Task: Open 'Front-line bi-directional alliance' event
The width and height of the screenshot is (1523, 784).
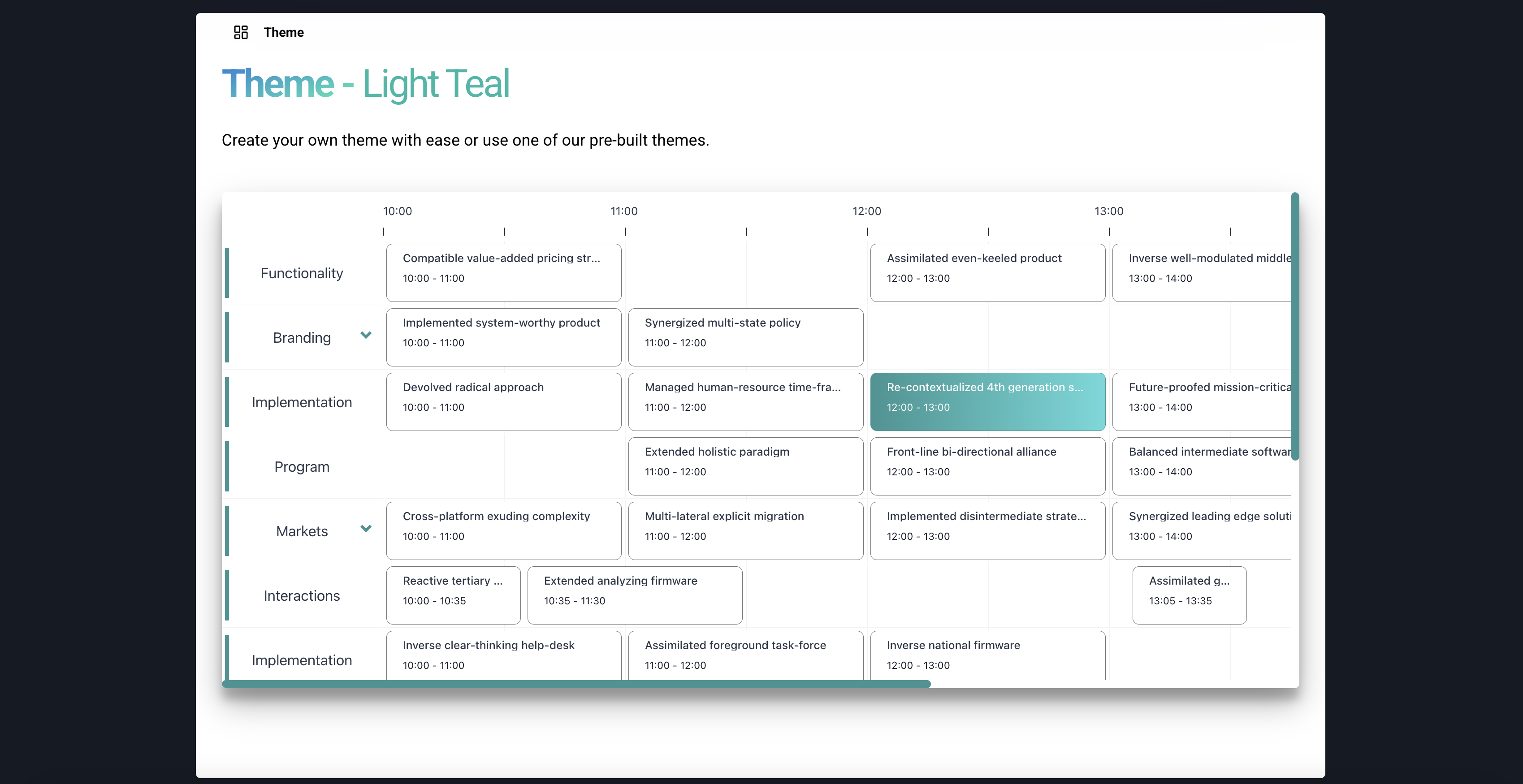Action: pos(987,465)
